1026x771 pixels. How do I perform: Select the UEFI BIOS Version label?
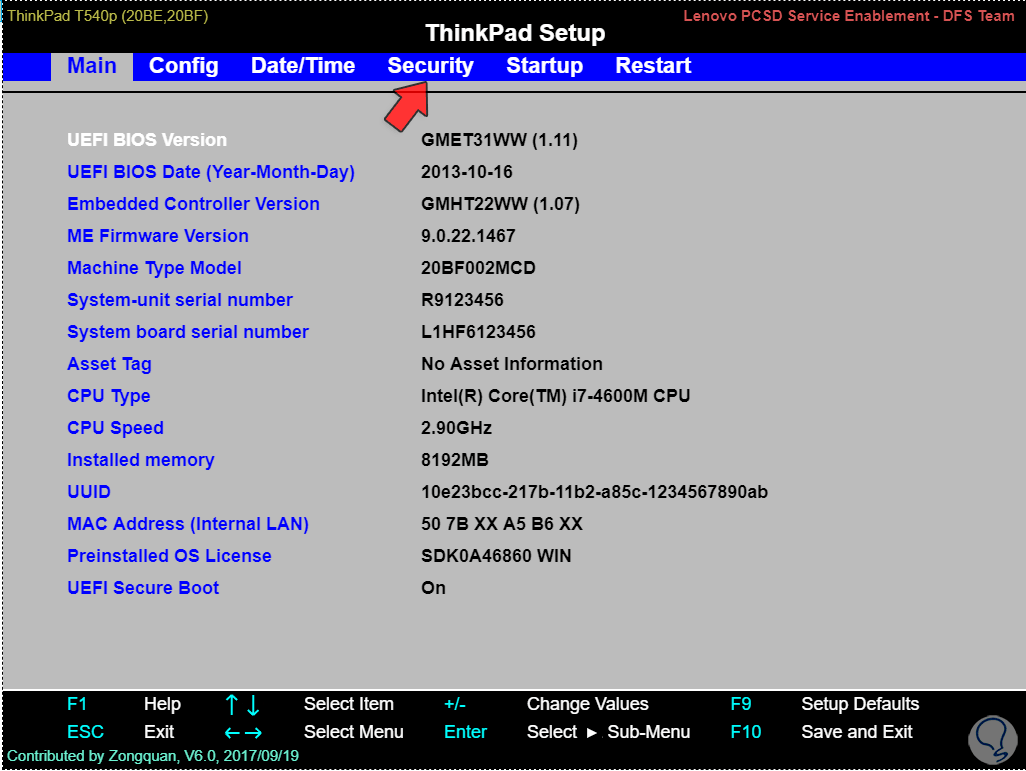(147, 140)
